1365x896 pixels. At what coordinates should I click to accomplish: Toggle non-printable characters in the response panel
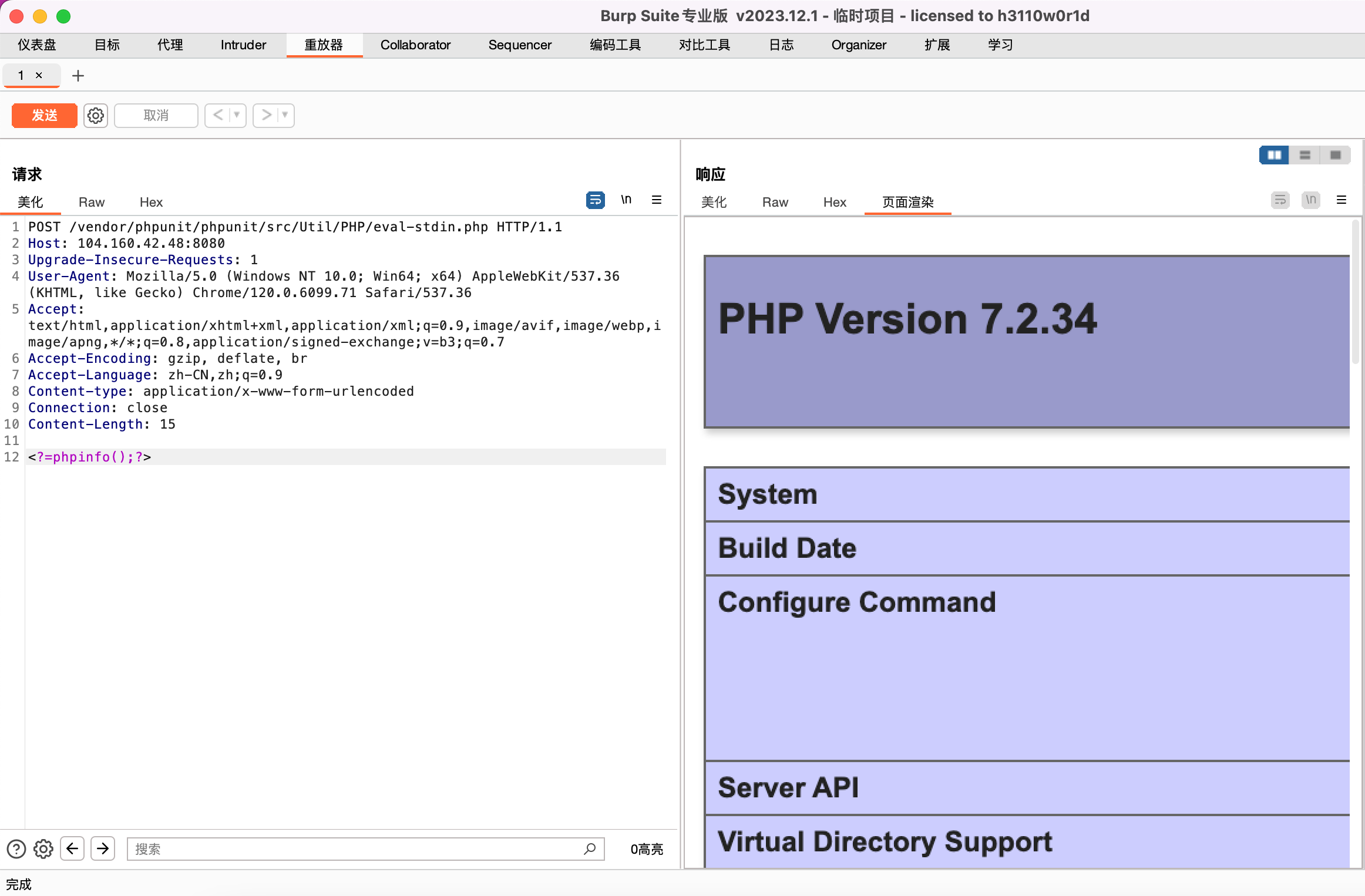point(1310,200)
